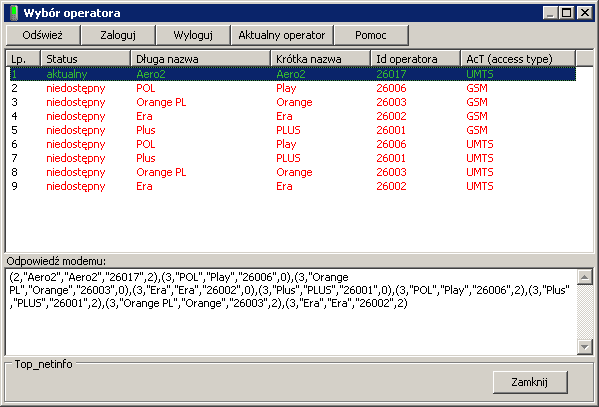Sort by Status column header

86,59
